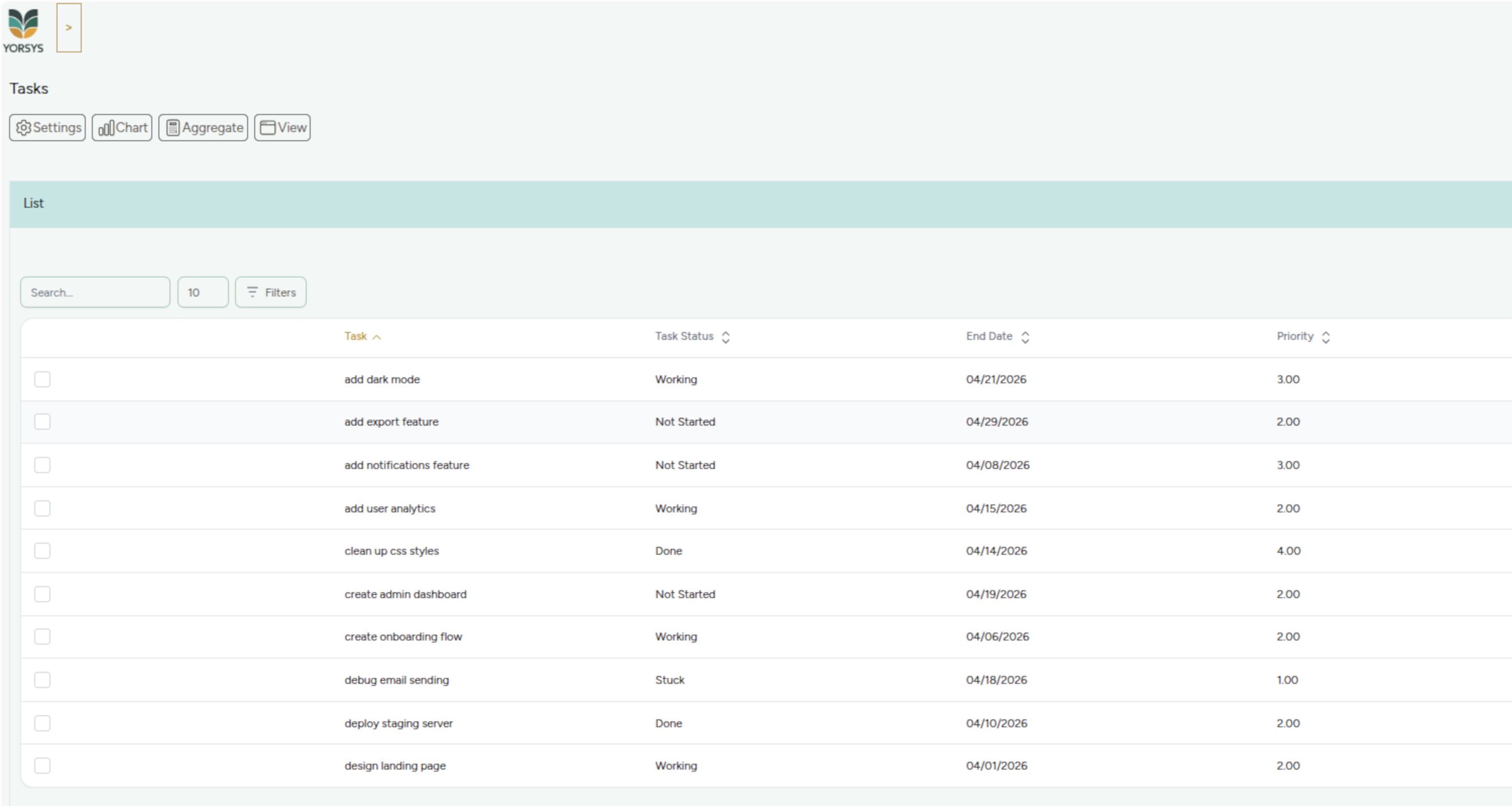Open the Chart view via the bar-chart icon
Image resolution: width=1512 pixels, height=806 pixels.
[106, 128]
